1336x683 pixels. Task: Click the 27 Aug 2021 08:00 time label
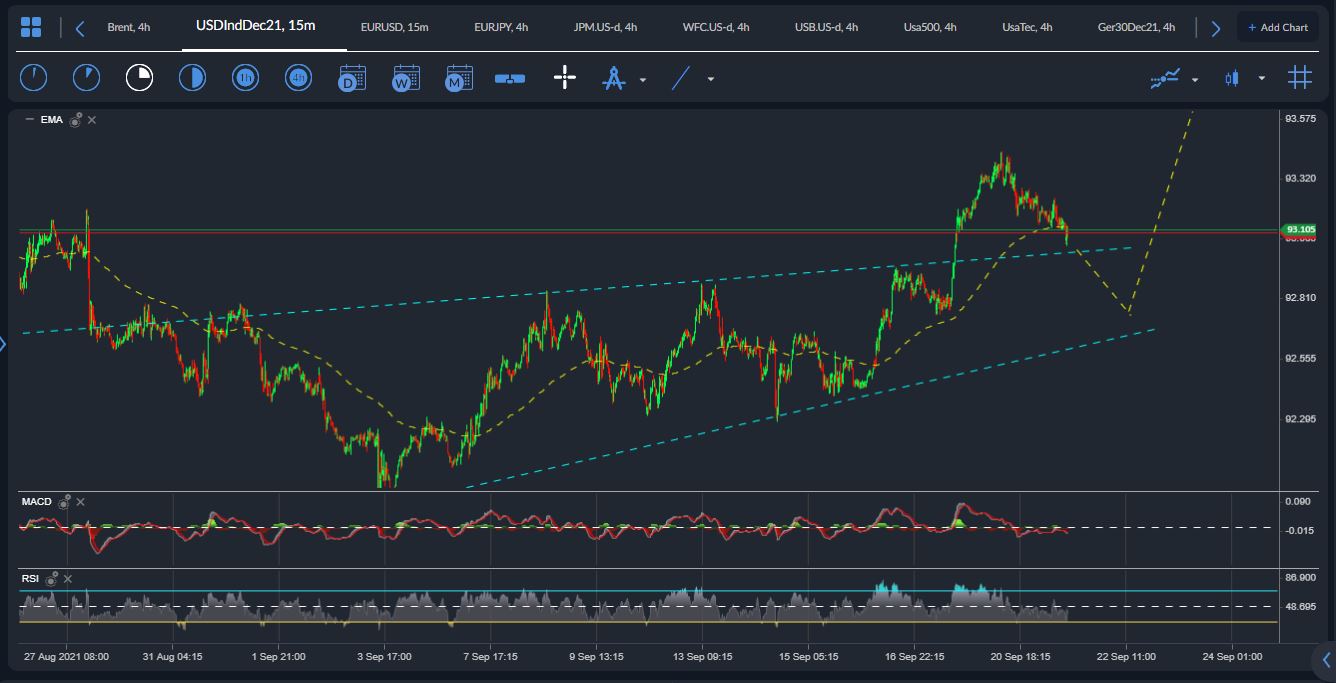click(67, 657)
